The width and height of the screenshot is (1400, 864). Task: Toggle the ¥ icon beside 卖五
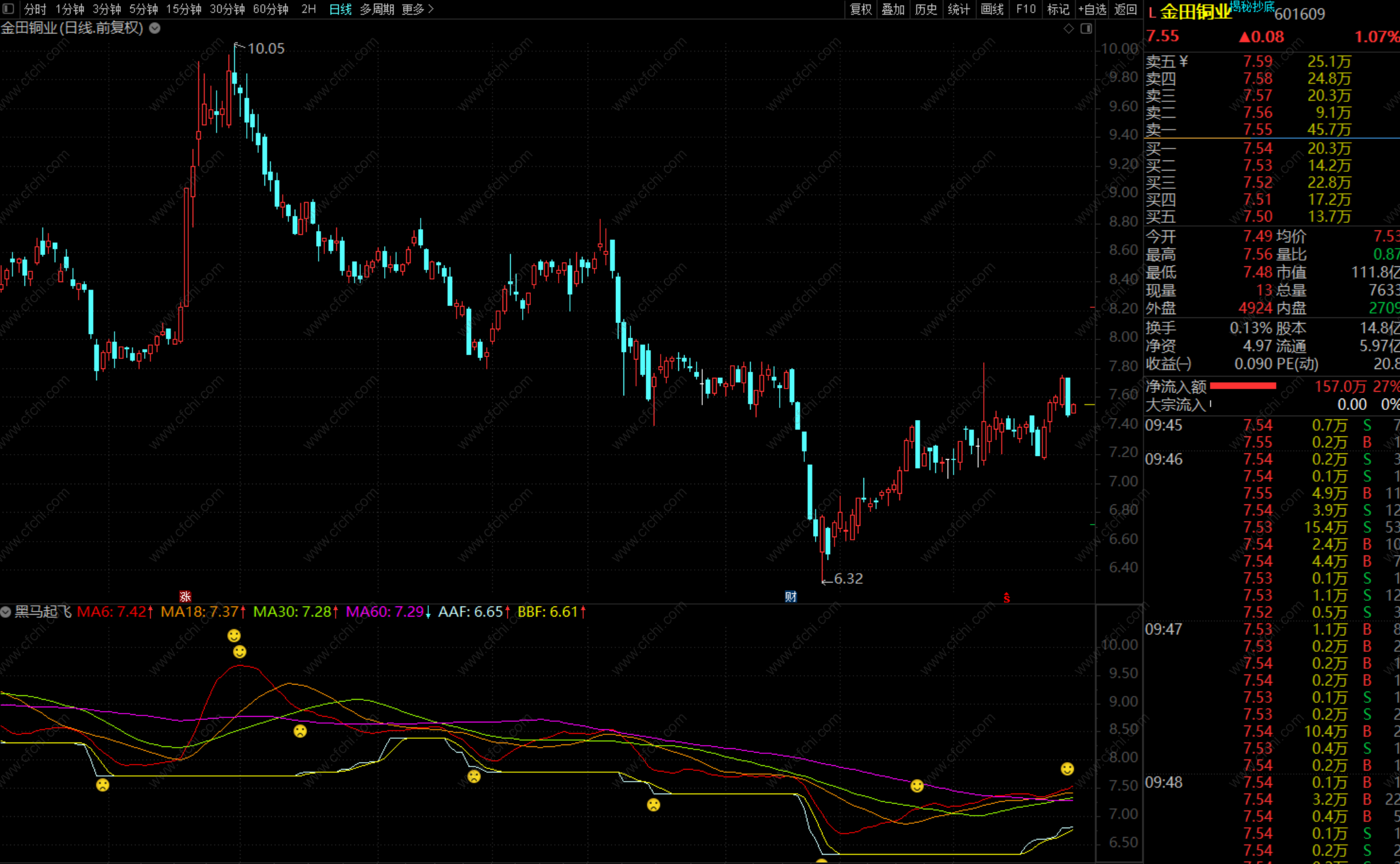[1183, 61]
